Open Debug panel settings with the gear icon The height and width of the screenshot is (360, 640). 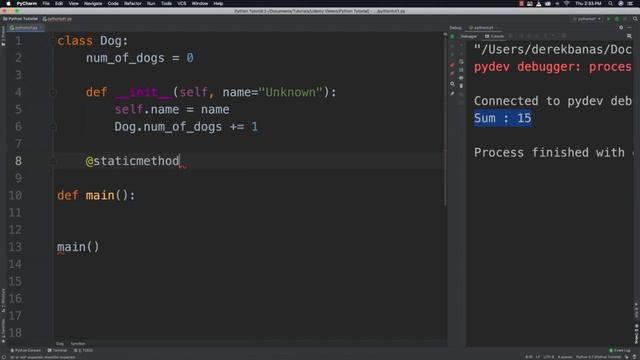tap(621, 28)
